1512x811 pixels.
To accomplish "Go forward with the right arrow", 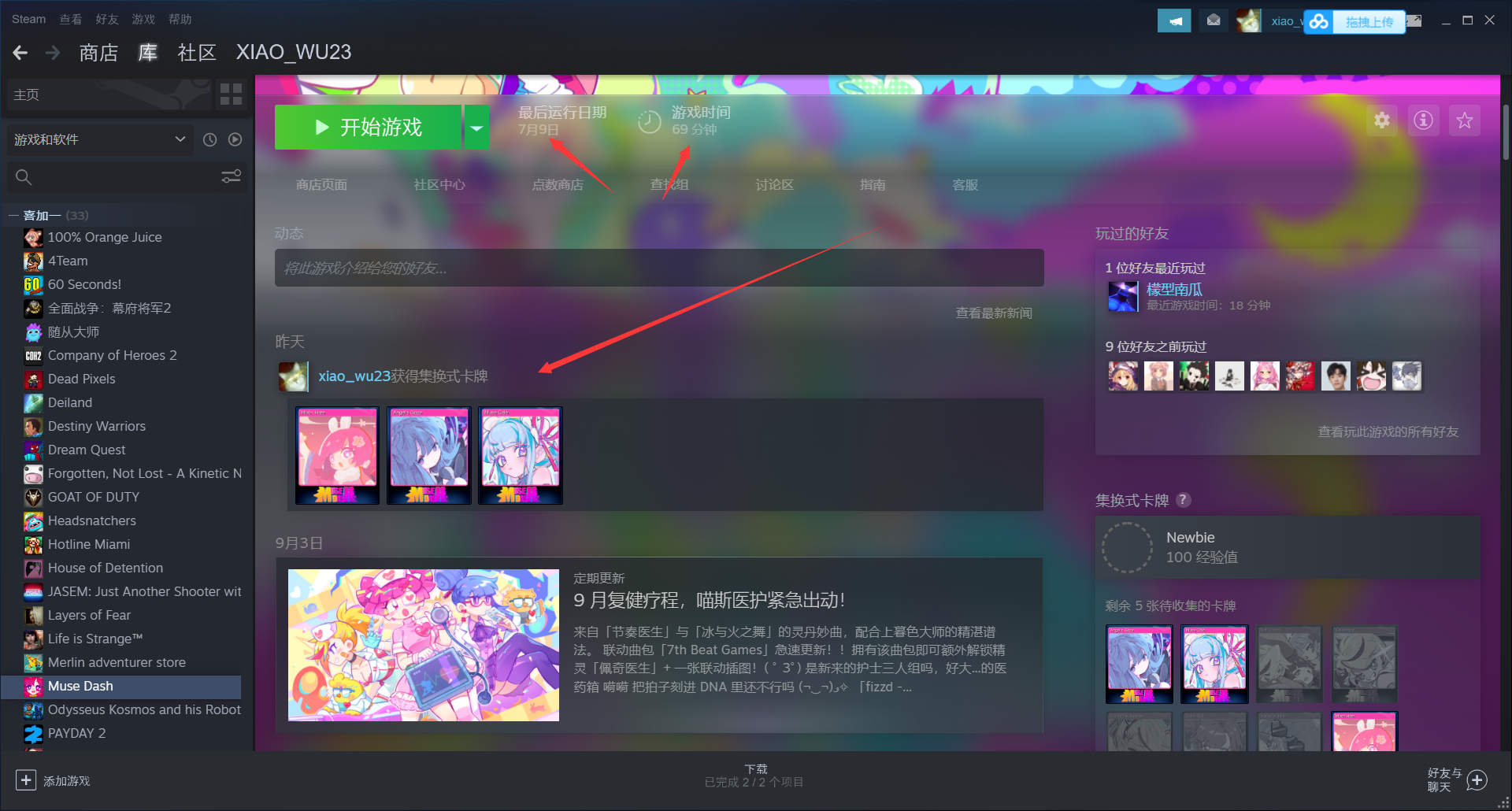I will click(53, 53).
